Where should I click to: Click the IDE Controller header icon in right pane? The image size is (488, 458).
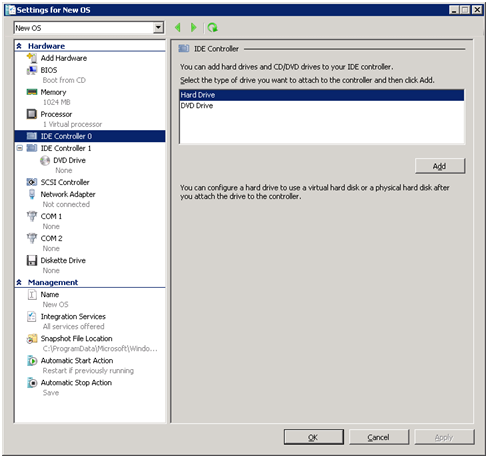click(x=184, y=49)
